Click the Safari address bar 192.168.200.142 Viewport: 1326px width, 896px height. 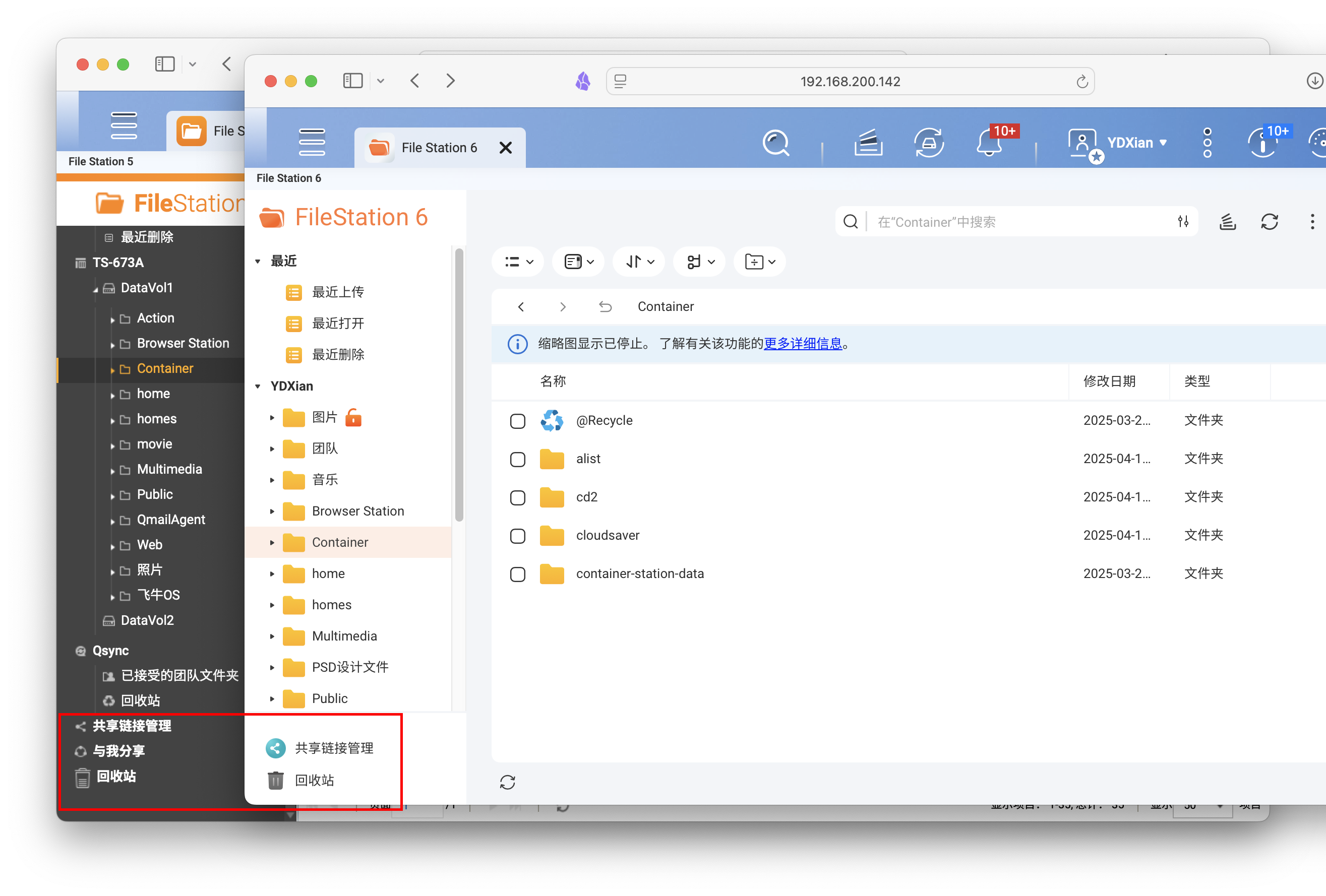click(x=850, y=82)
